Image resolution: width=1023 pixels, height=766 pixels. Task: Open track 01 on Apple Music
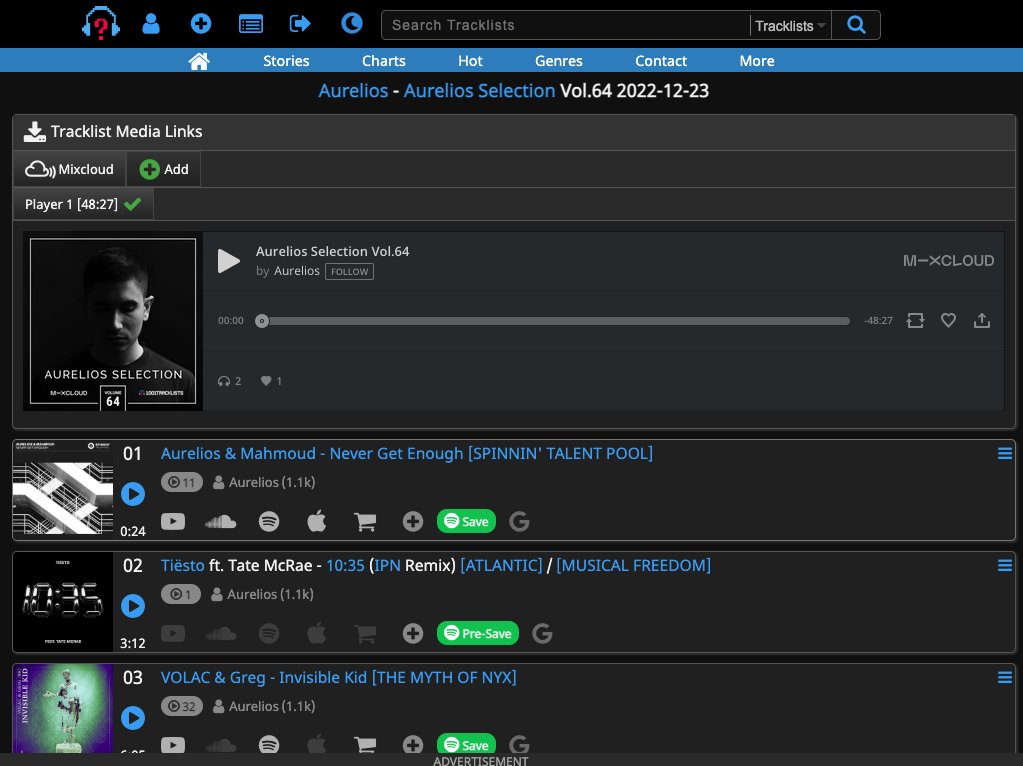point(316,521)
